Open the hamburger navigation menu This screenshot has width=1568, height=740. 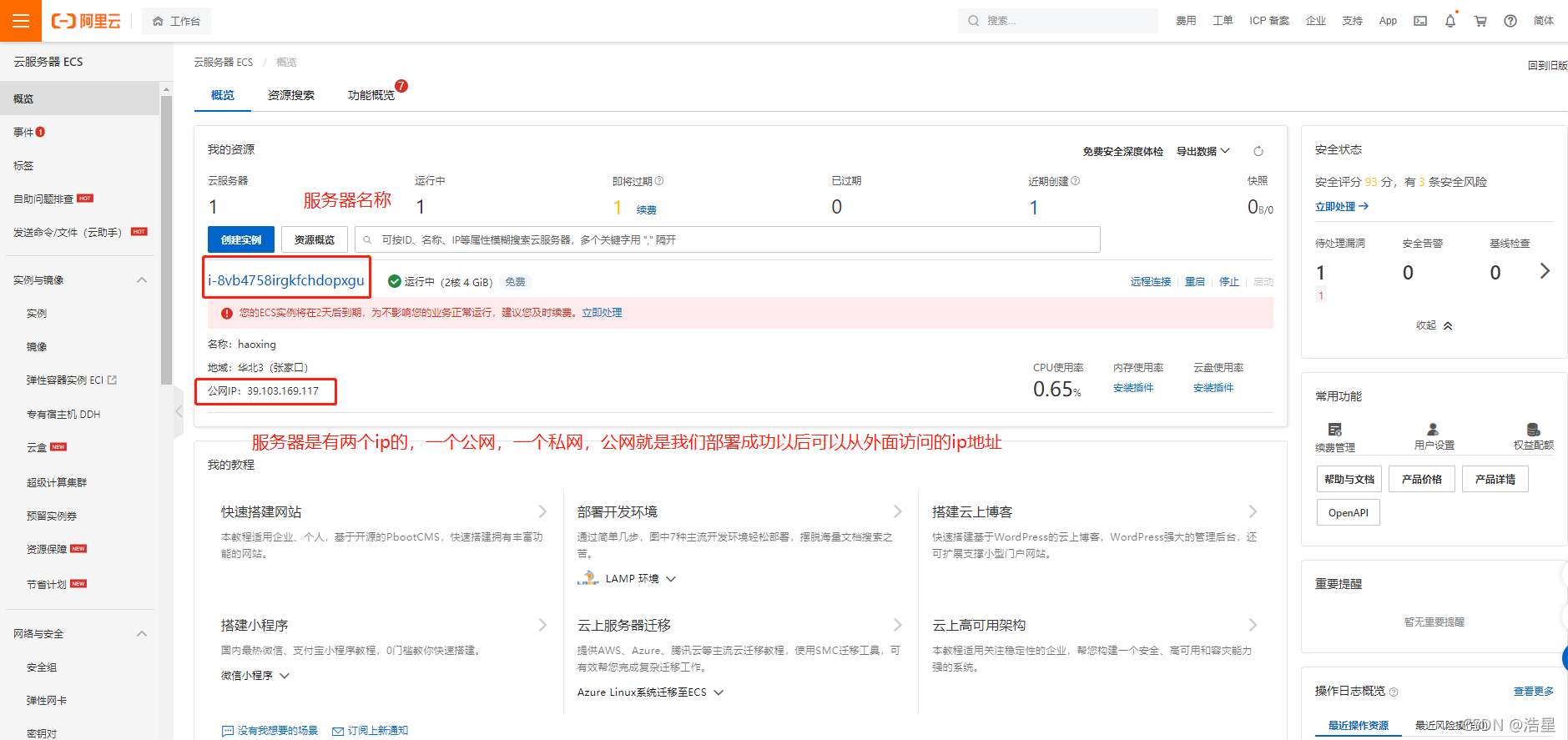pyautogui.click(x=21, y=21)
